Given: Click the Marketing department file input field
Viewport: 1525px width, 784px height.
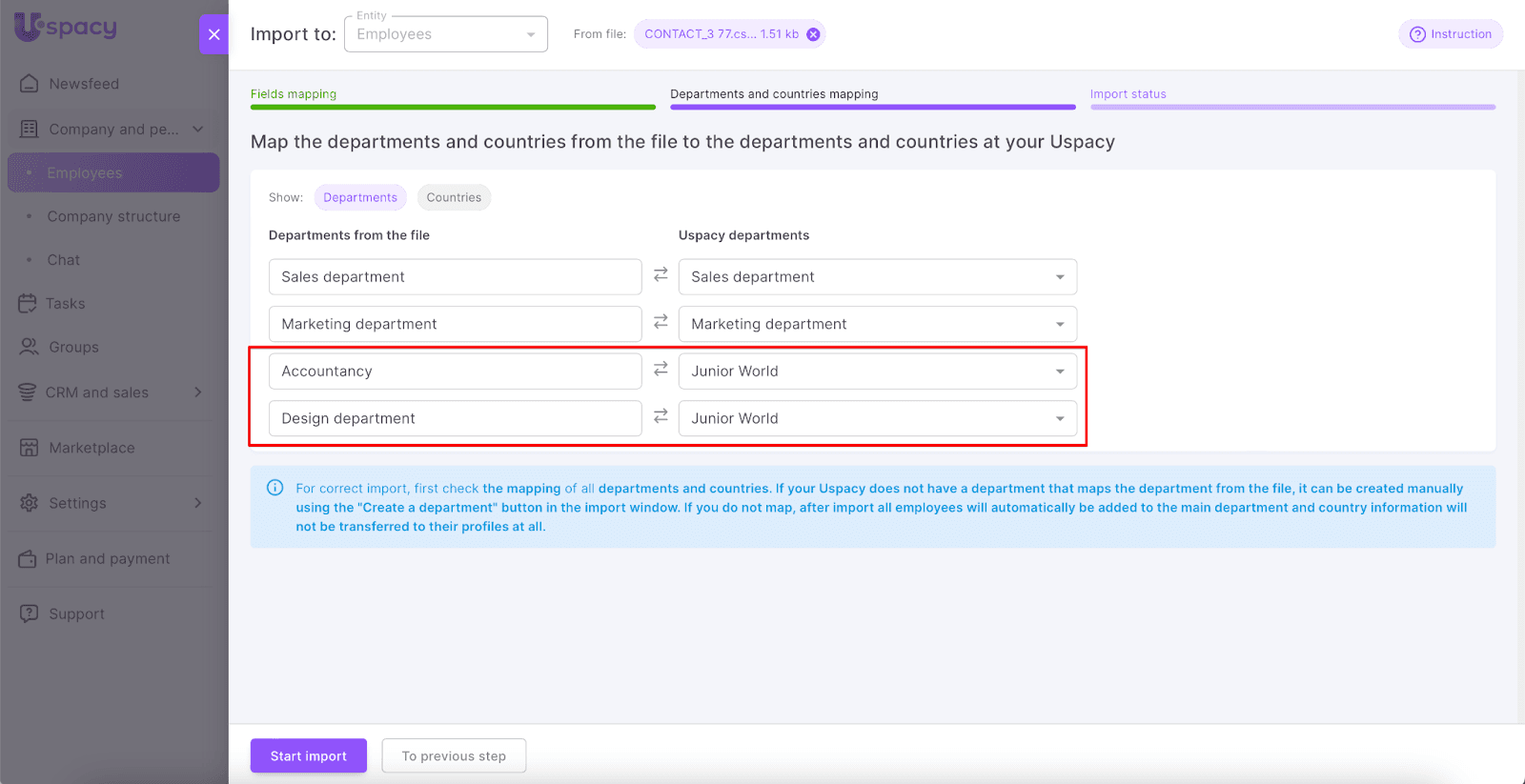Looking at the screenshot, I should tap(455, 324).
